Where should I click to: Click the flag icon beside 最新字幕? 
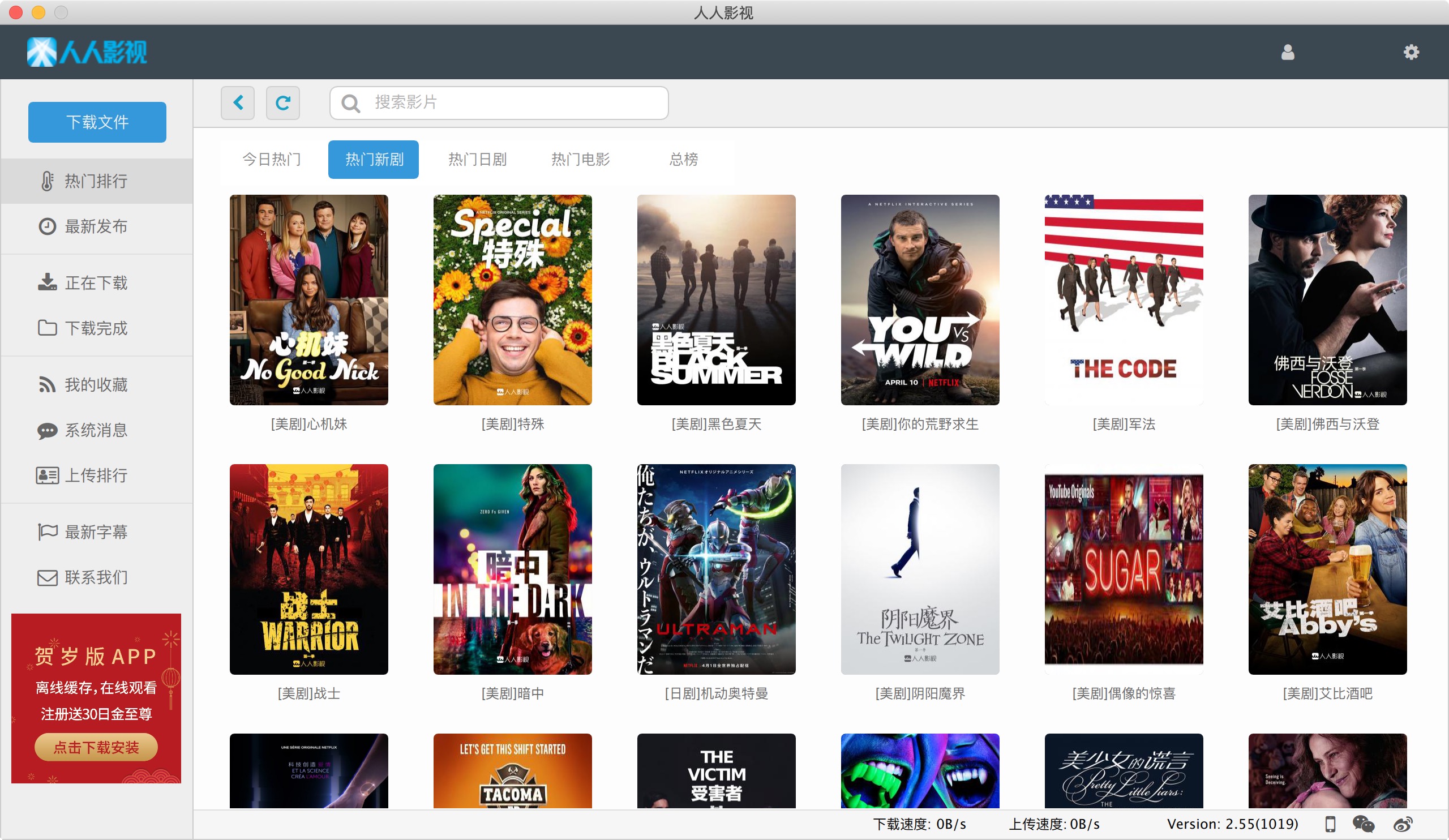(x=47, y=532)
